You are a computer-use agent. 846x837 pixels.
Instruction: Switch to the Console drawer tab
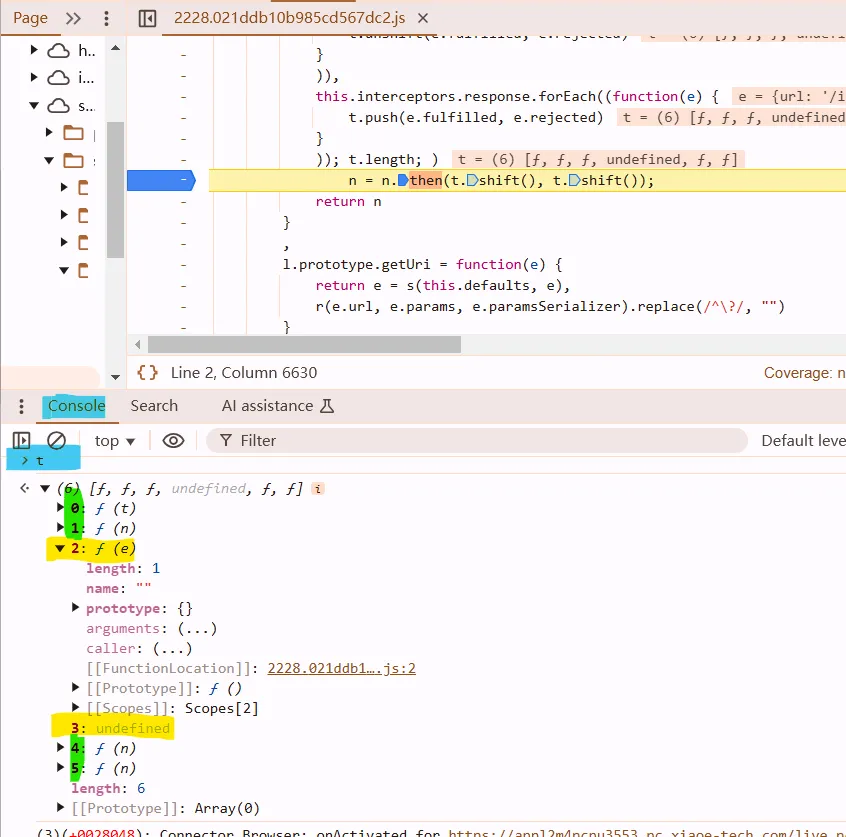(x=77, y=406)
